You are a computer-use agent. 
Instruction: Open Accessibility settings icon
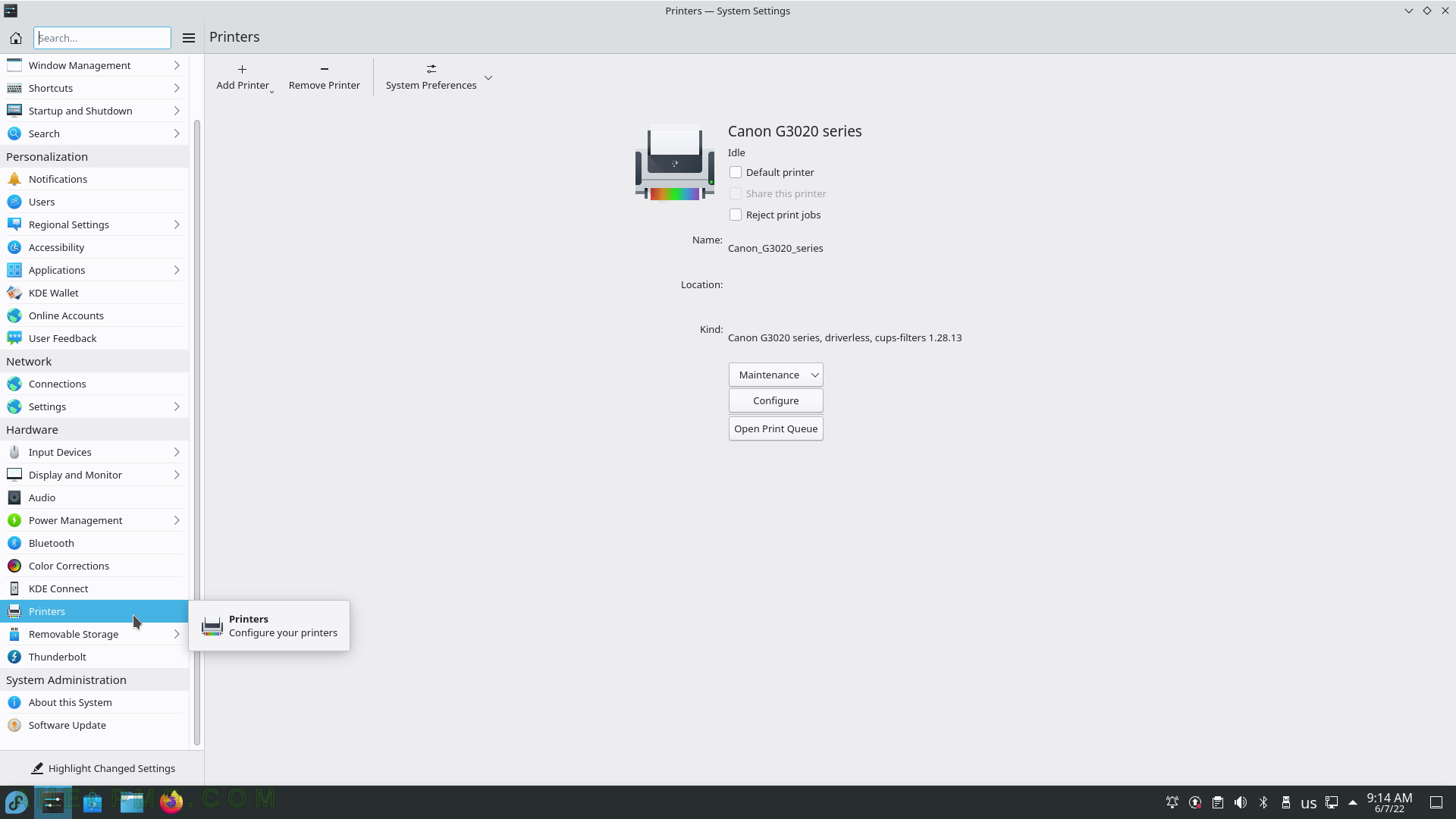[x=14, y=247]
